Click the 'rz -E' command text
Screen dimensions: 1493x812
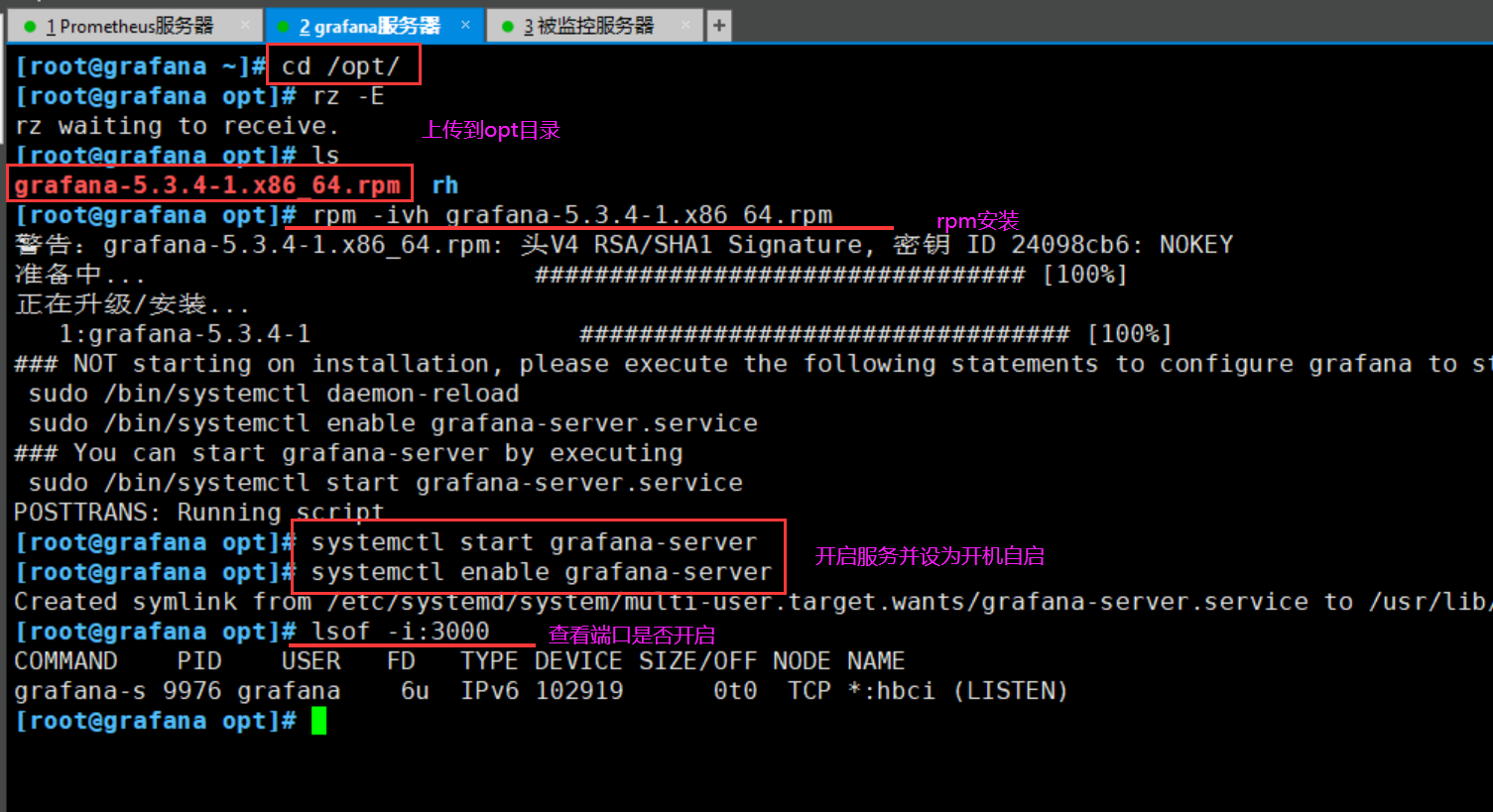point(348,96)
